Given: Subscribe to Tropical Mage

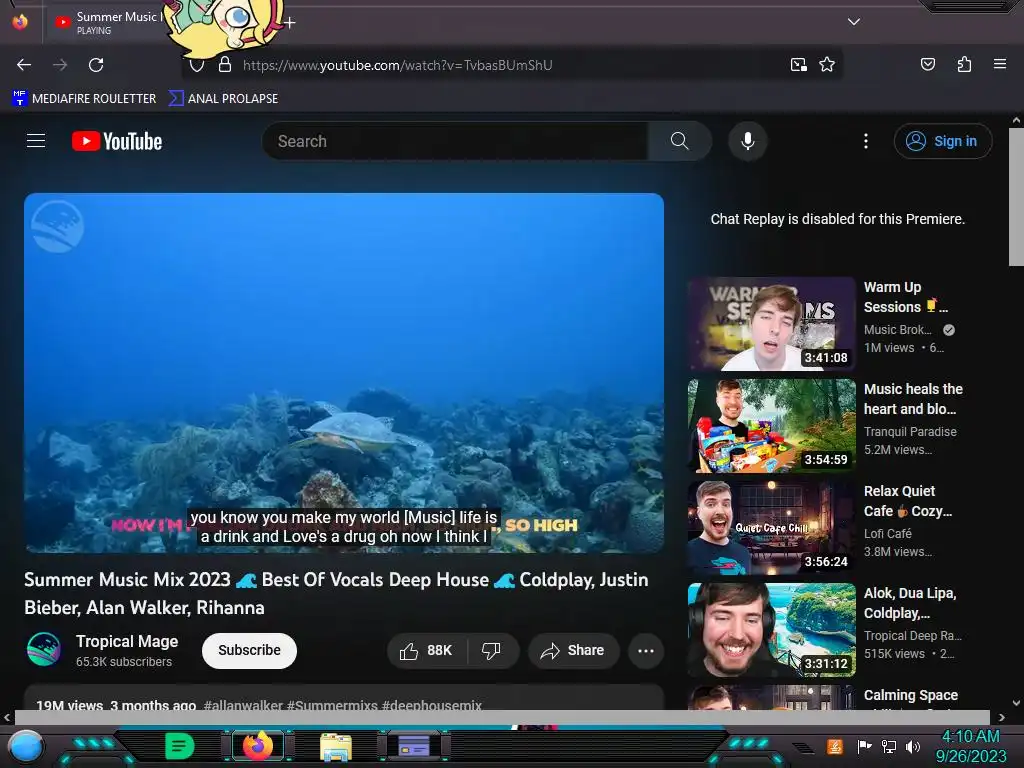Looking at the screenshot, I should pos(249,650).
